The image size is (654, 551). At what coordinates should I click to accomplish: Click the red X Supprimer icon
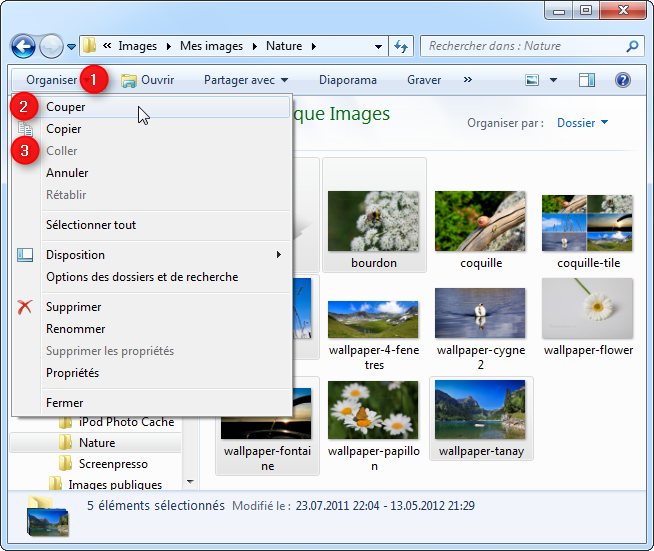click(x=26, y=307)
